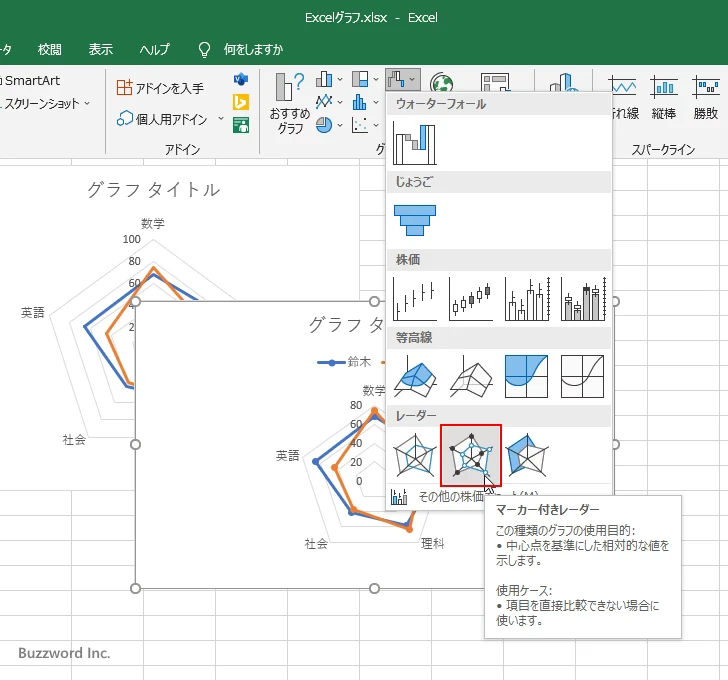Click the lightbulb Tell Me icon
Image resolution: width=728 pixels, height=680 pixels.
pos(204,50)
